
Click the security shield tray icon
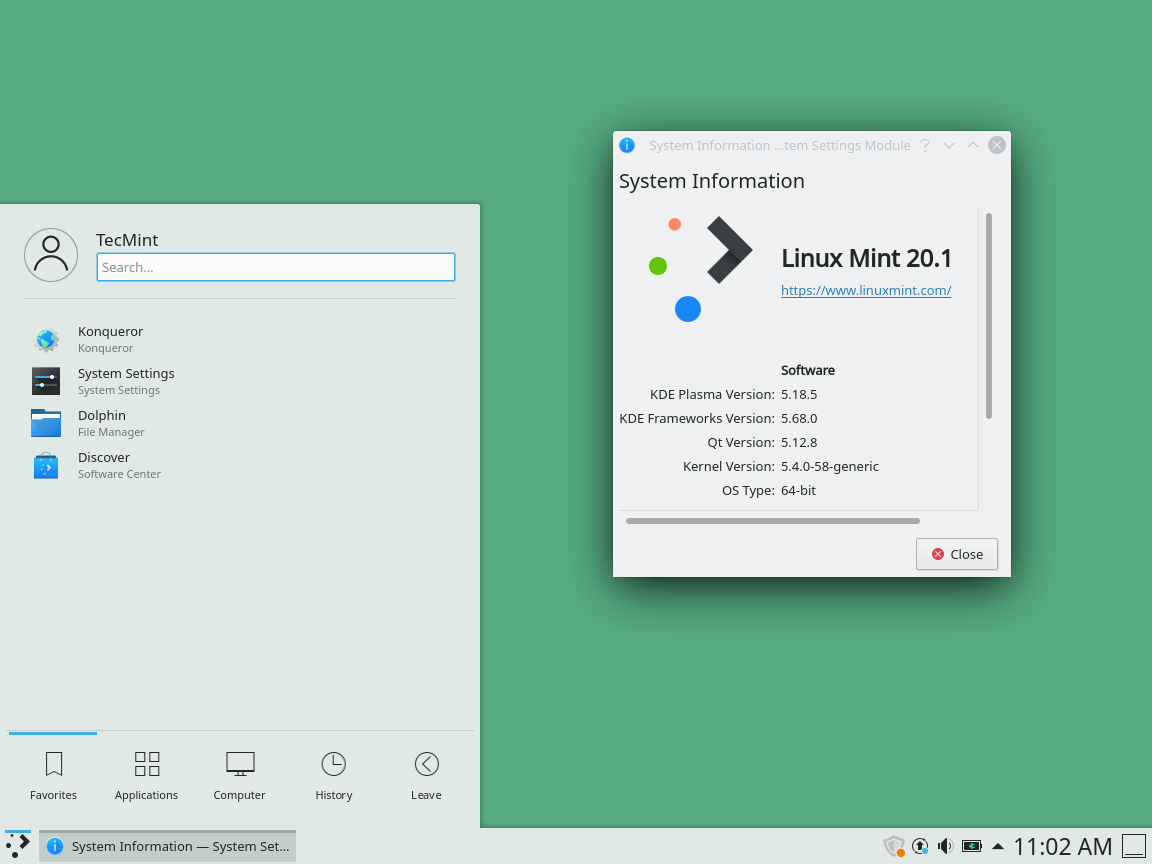(893, 846)
